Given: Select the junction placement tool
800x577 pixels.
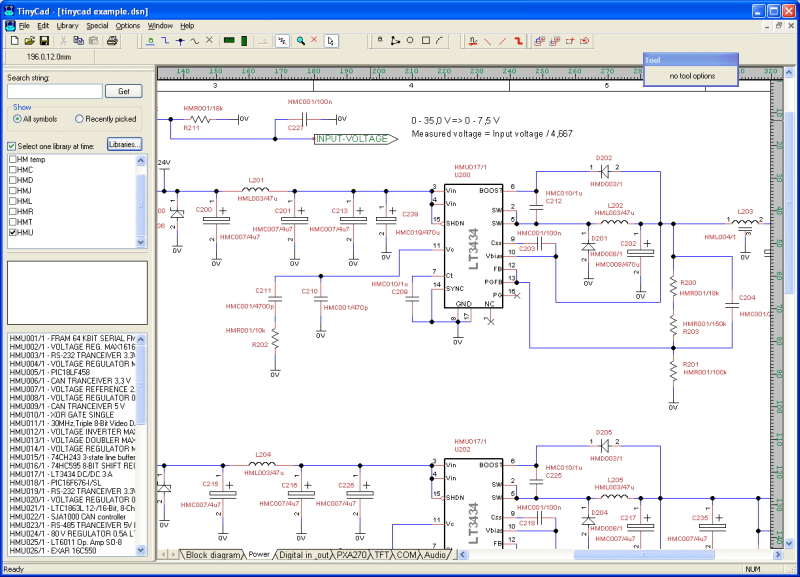Looking at the screenshot, I should pyautogui.click(x=180, y=41).
